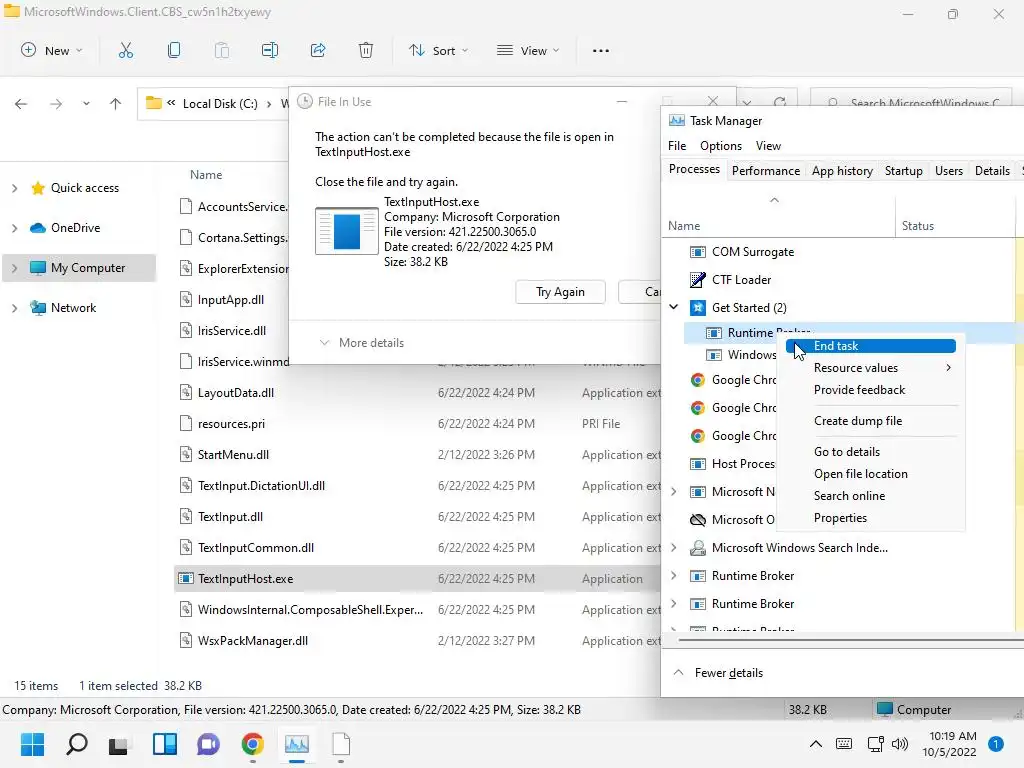Image resolution: width=1024 pixels, height=768 pixels.
Task: Click the Name column header in Explorer
Action: pyautogui.click(x=206, y=175)
